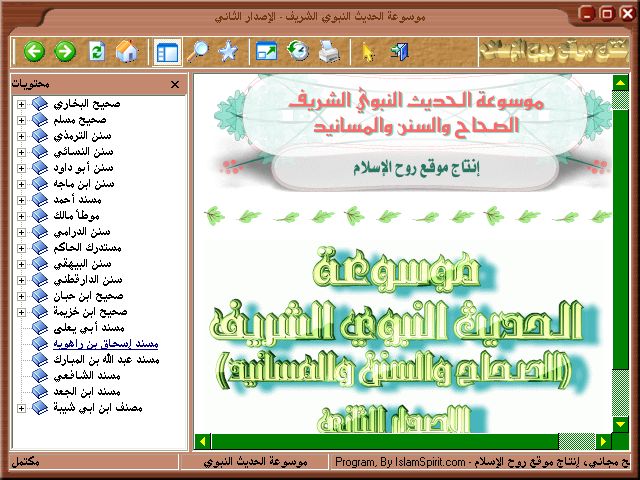Image resolution: width=640 pixels, height=480 pixels.
Task: Exit the program via the door icon
Action: pos(400,52)
